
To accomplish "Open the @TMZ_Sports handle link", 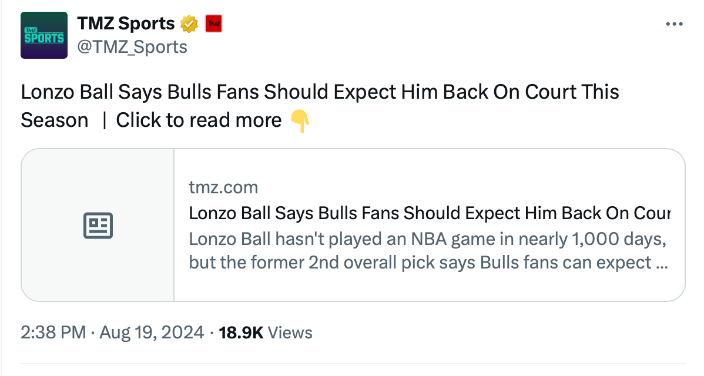I will 132,47.
